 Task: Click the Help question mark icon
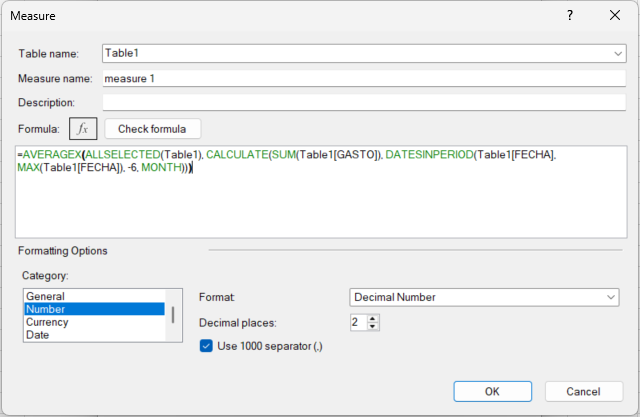pyautogui.click(x=569, y=16)
